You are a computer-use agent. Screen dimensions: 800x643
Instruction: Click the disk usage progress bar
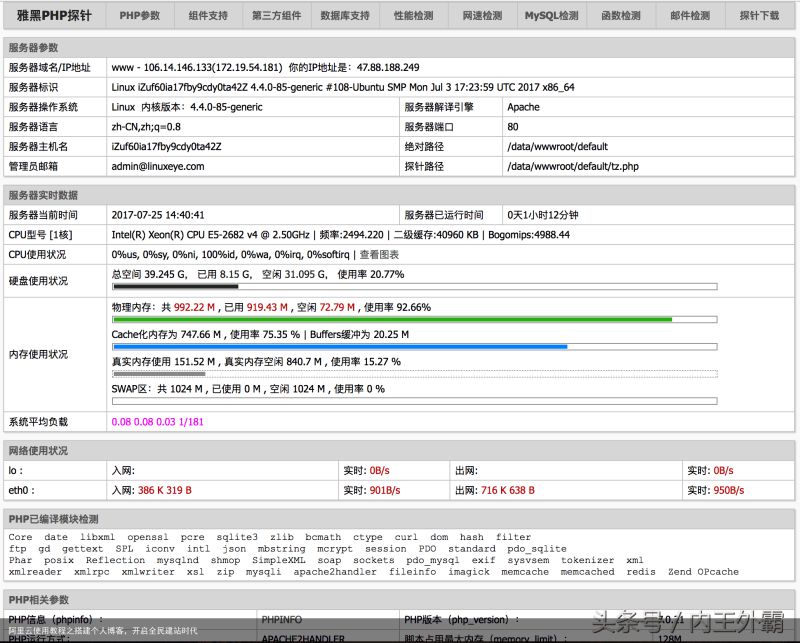tap(415, 287)
